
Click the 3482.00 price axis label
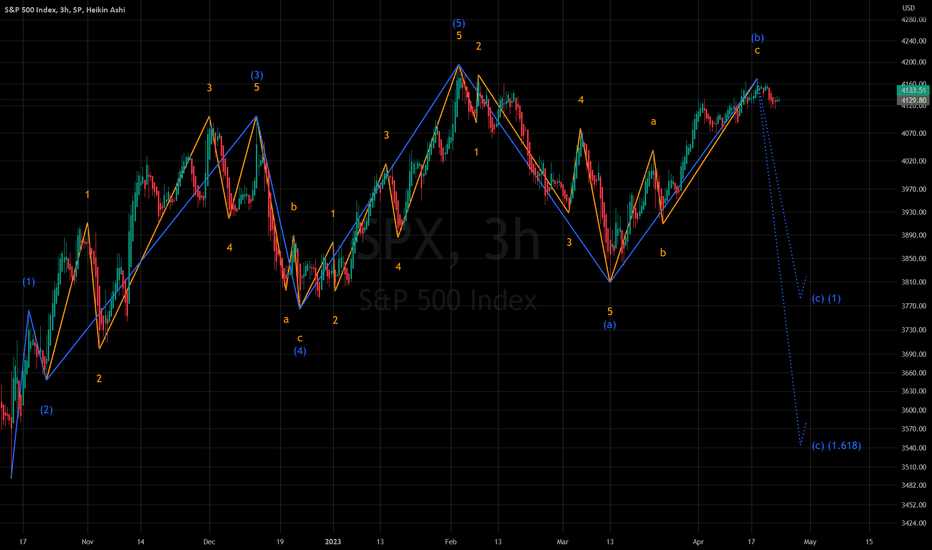(914, 486)
